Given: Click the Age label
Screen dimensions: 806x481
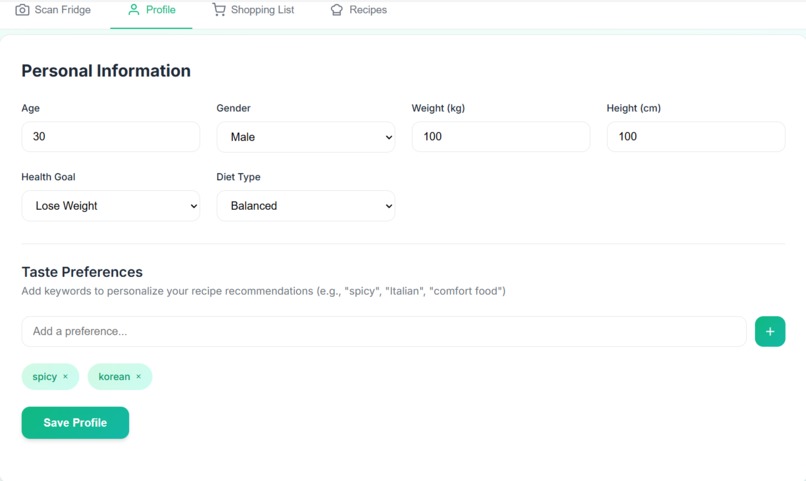Looking at the screenshot, I should (x=30, y=108).
